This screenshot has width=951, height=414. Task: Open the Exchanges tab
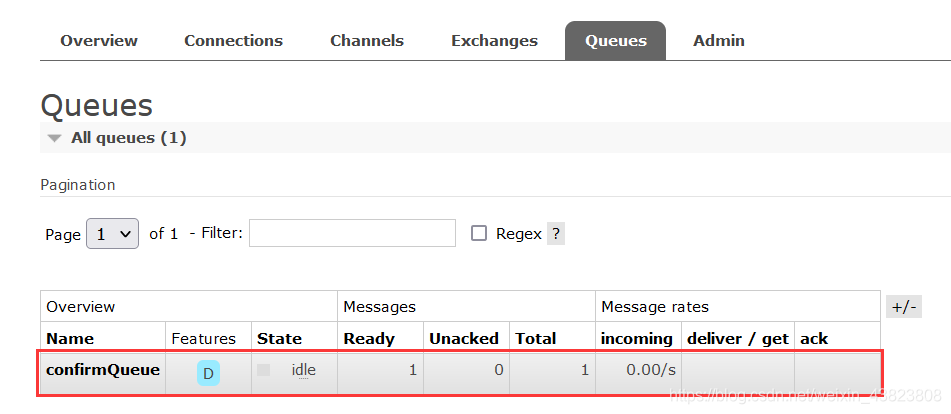pyautogui.click(x=494, y=41)
